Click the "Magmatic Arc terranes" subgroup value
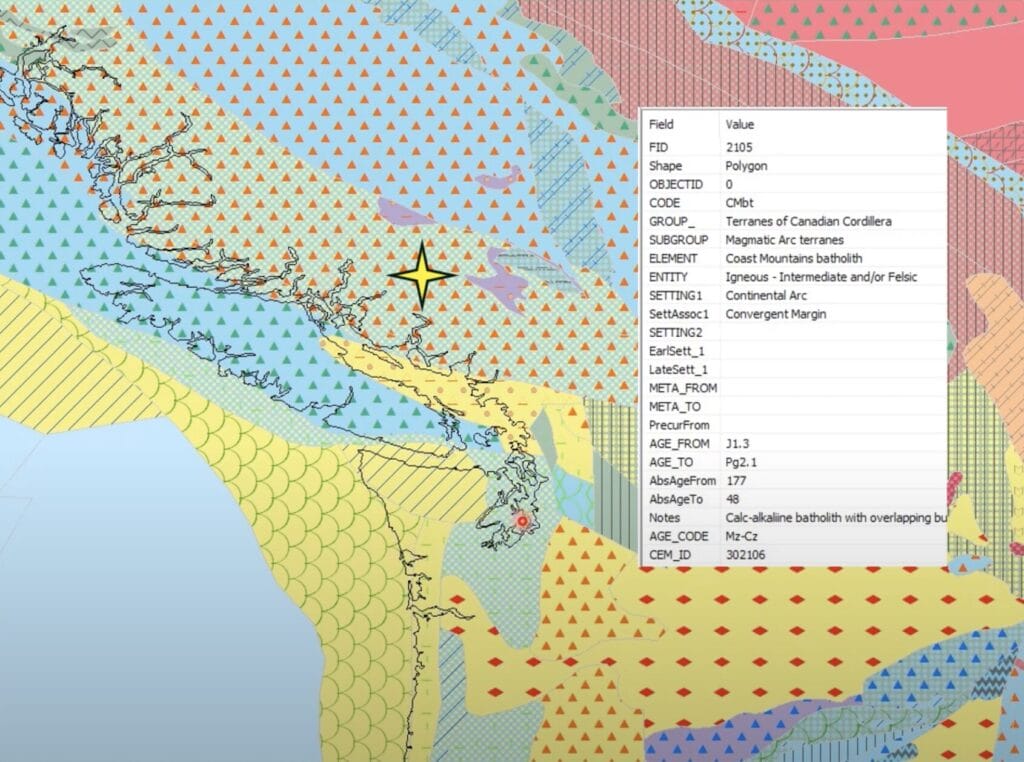Image resolution: width=1024 pixels, height=762 pixels. point(784,240)
